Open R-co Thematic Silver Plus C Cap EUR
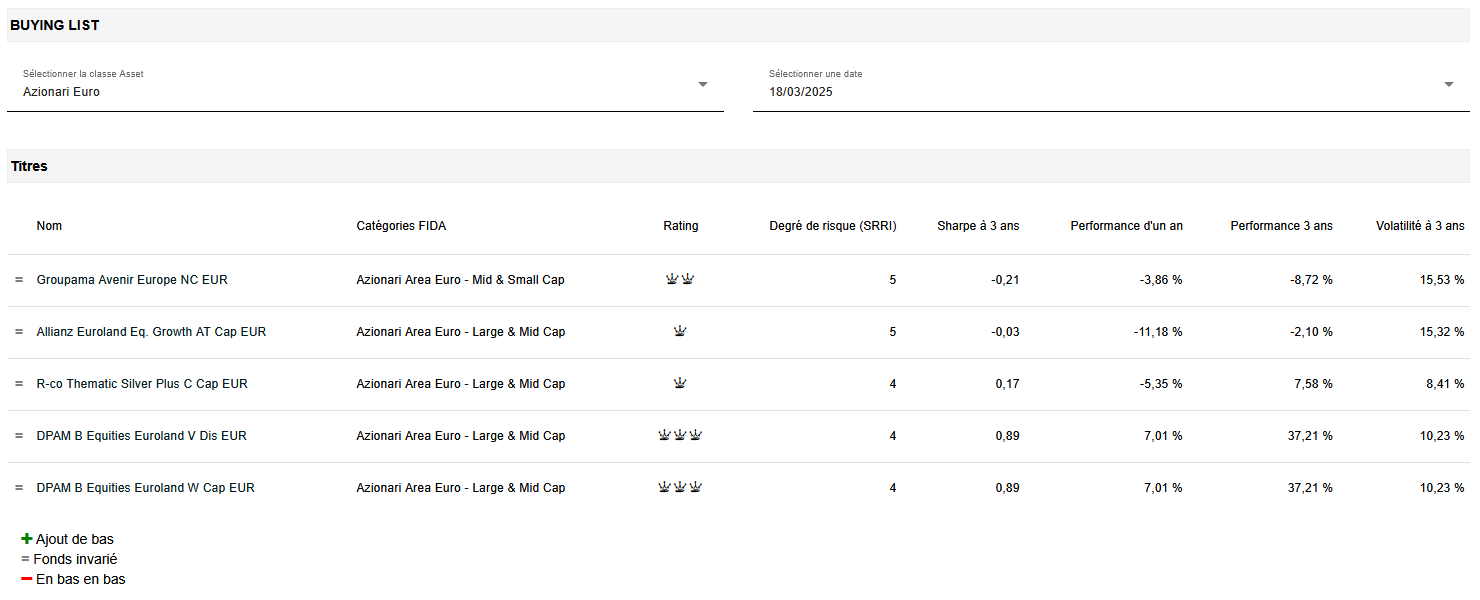 142,384
